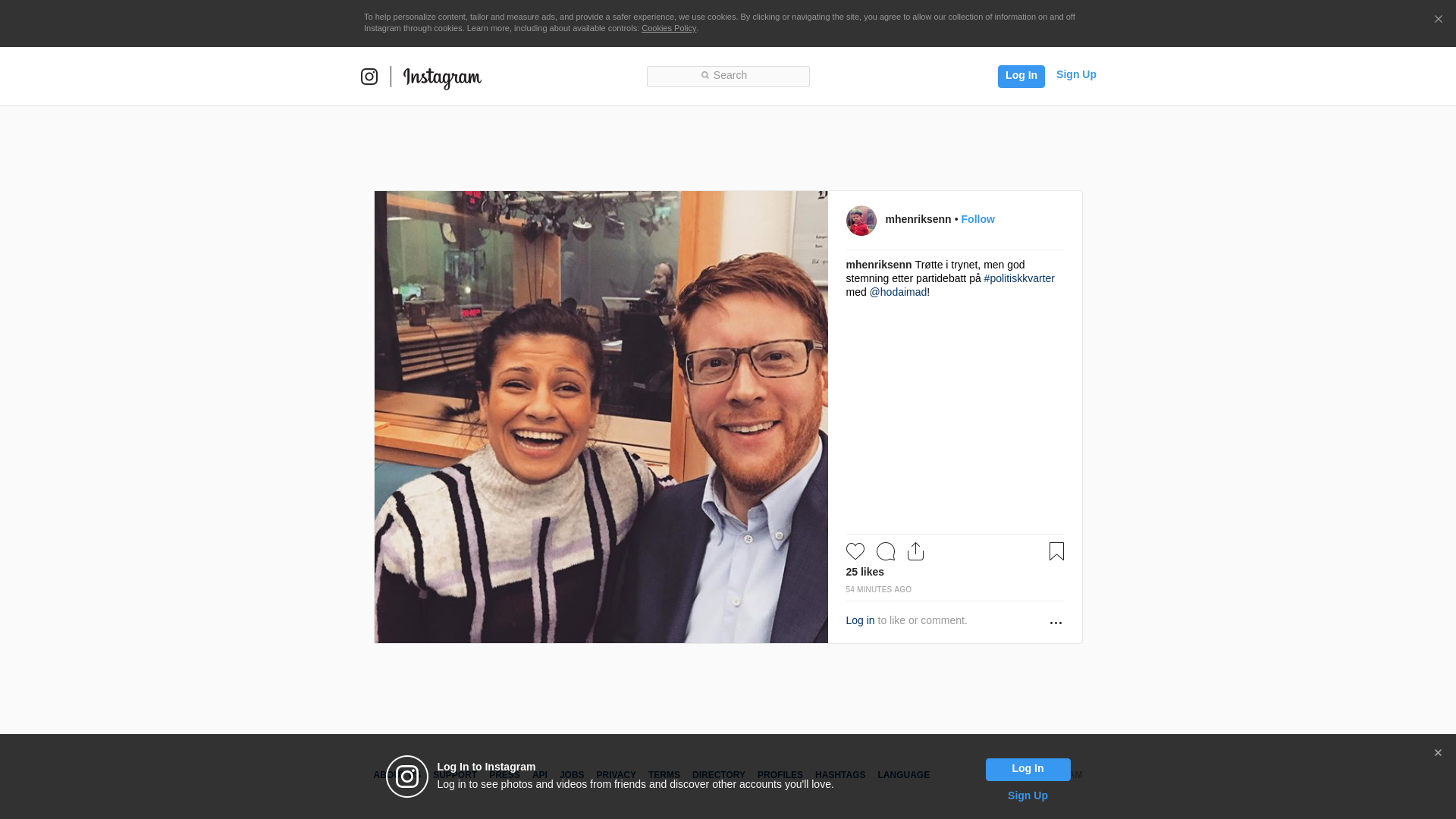The image size is (1456, 819).
Task: Click the Search input field
Action: 728,76
